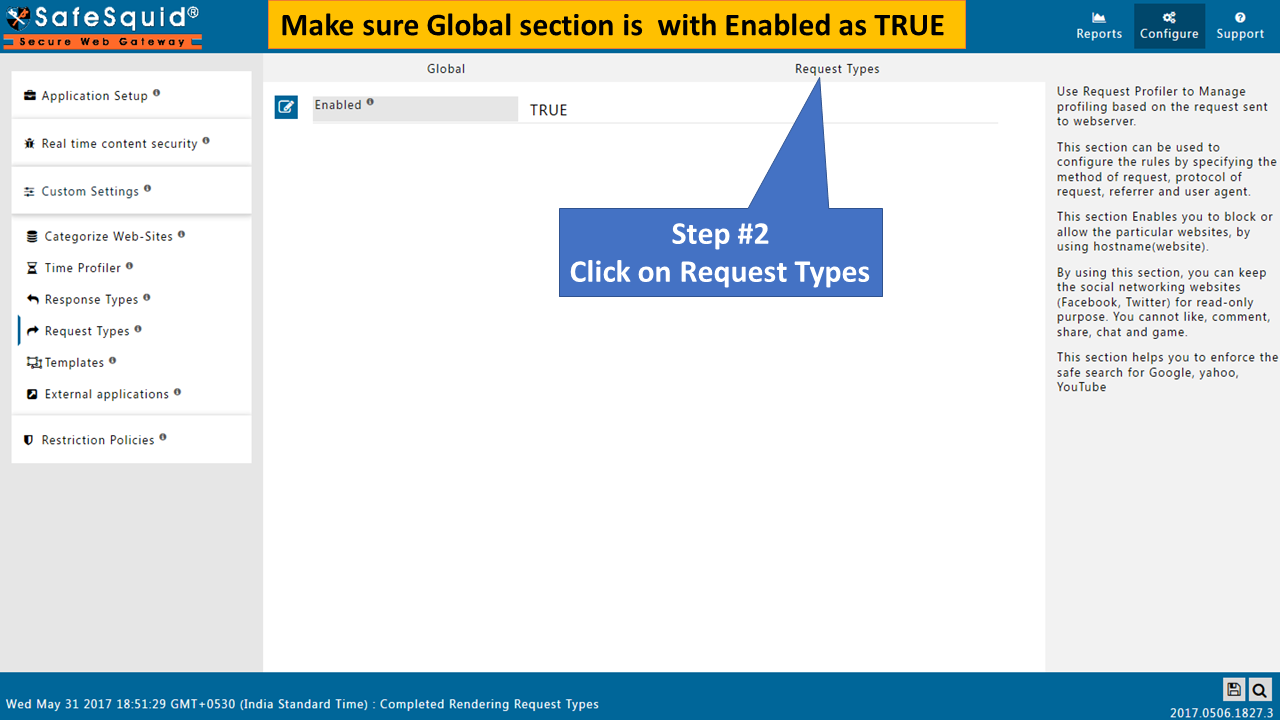
Task: Click the save (floppy disk) icon
Action: click(1233, 689)
